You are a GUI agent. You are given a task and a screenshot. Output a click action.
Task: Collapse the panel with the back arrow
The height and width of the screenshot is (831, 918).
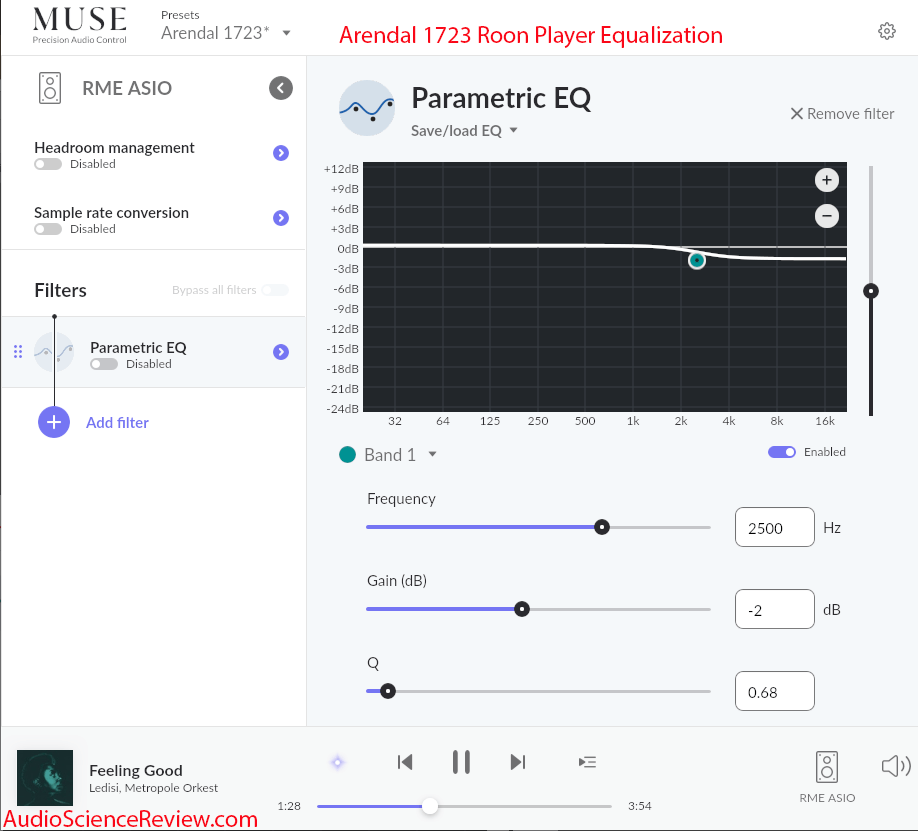click(281, 88)
